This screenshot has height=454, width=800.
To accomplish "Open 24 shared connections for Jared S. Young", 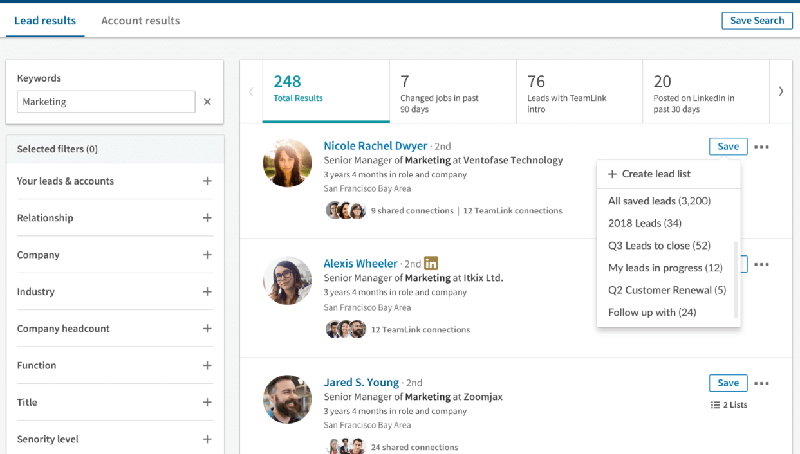I will coord(414,447).
